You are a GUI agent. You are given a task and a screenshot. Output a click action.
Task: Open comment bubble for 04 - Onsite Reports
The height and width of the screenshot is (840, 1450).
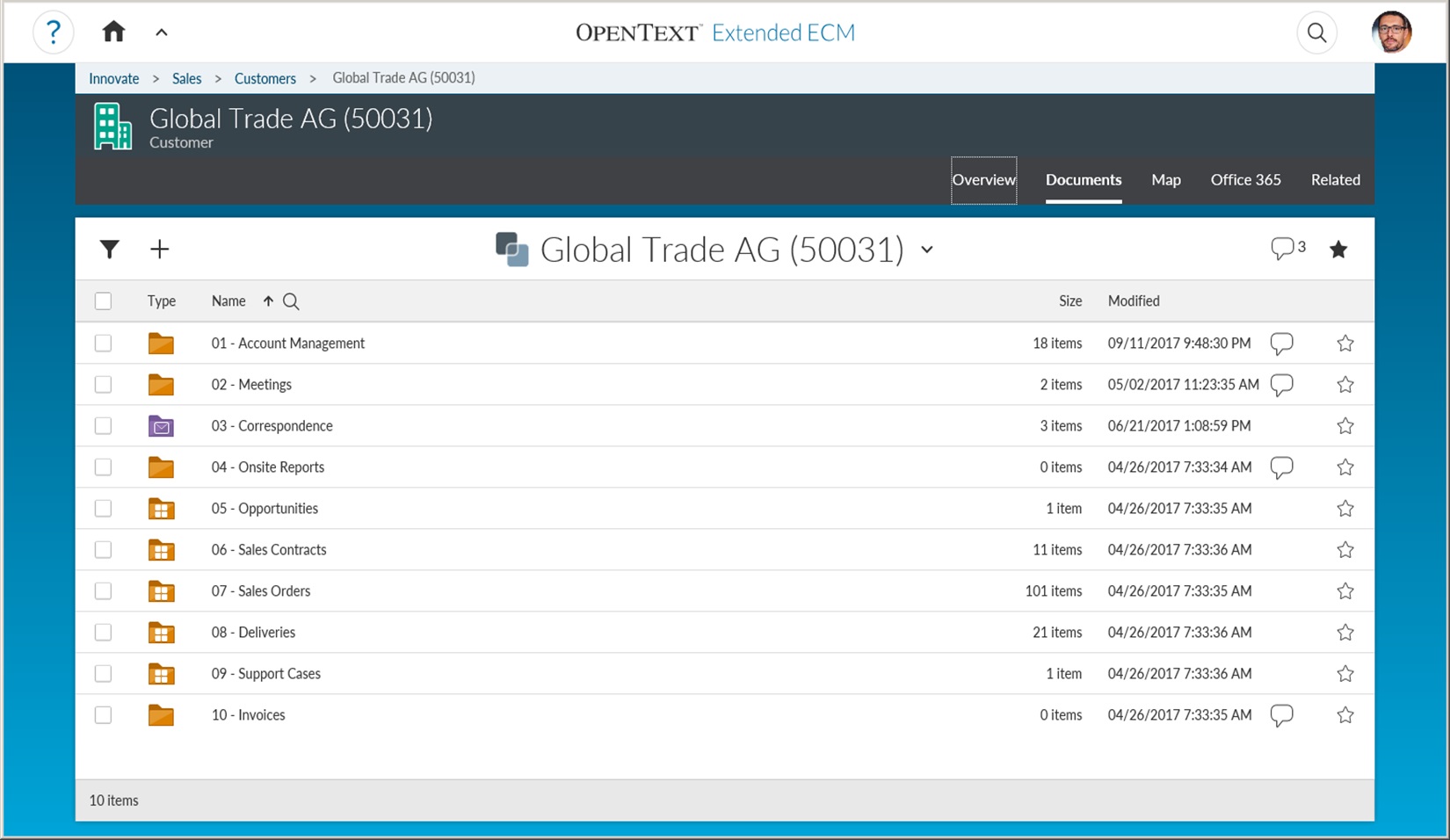[1281, 467]
